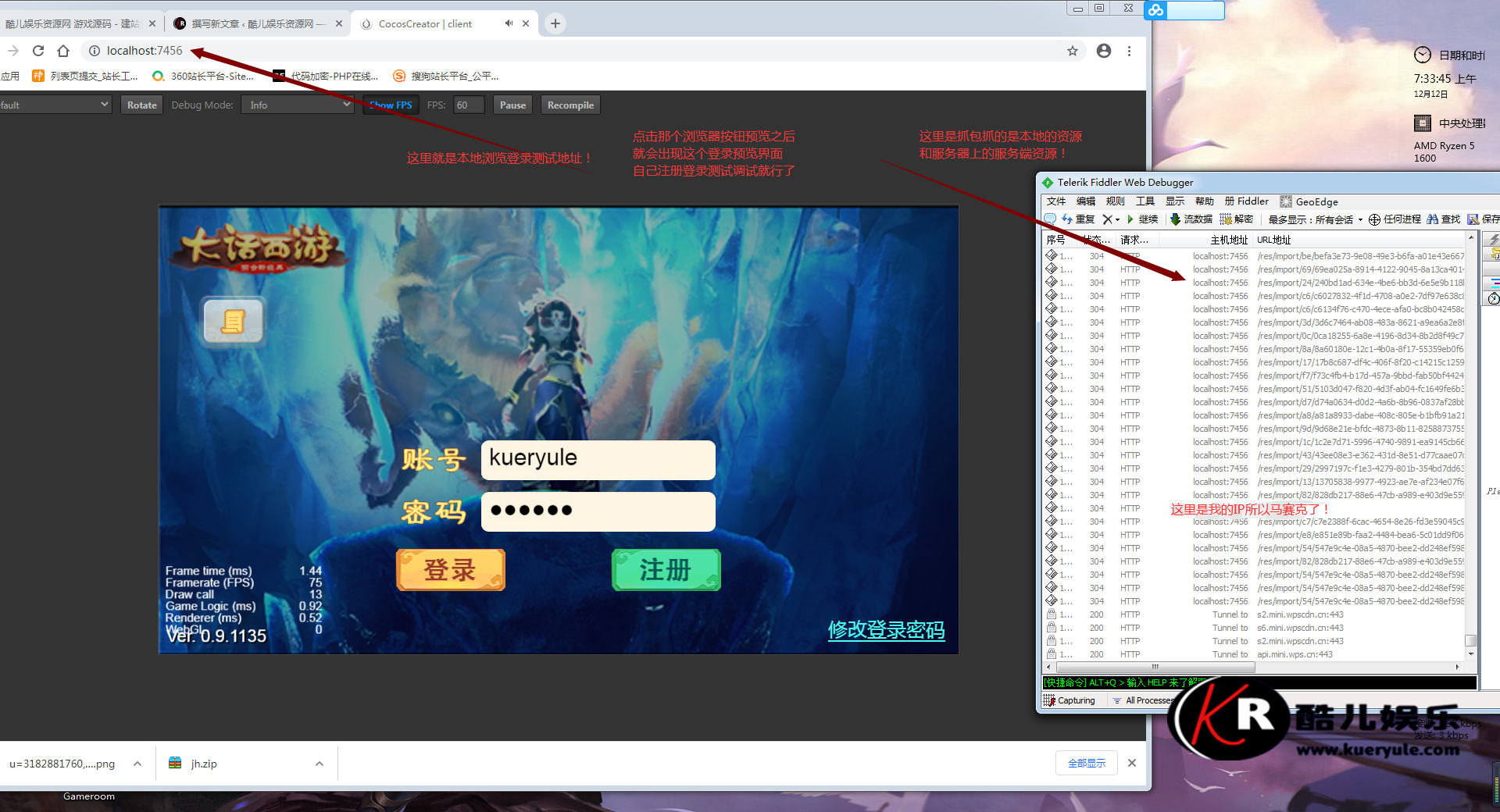Toggle Show FPS button
The width and height of the screenshot is (1500, 812).
tap(391, 105)
